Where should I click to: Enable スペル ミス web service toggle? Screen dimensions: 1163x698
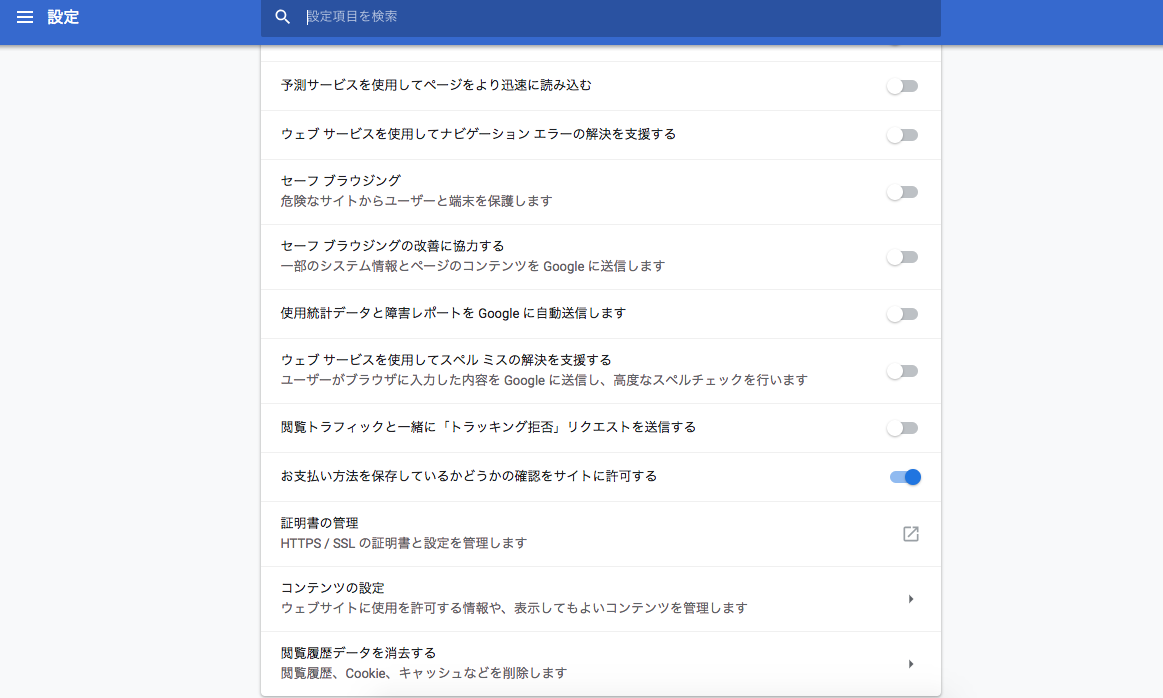coord(902,371)
